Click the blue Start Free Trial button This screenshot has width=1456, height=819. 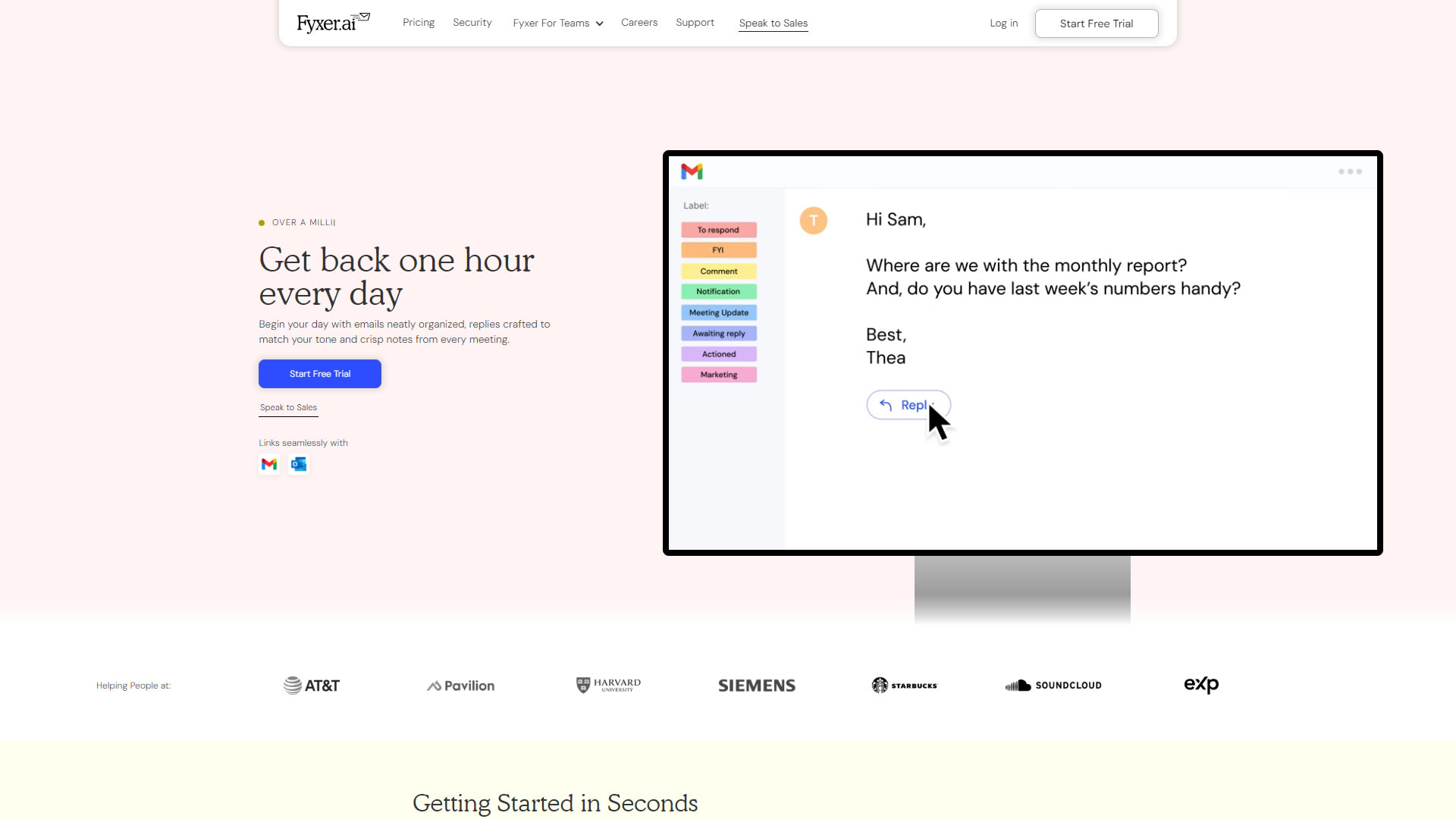[x=319, y=374]
